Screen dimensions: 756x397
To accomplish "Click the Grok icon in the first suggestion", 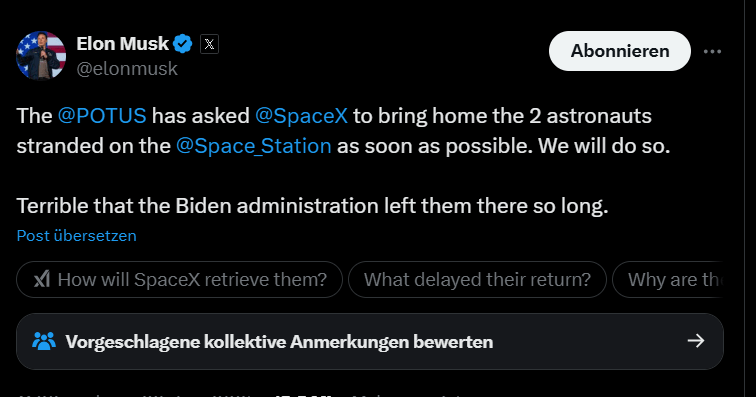I will coord(41,279).
